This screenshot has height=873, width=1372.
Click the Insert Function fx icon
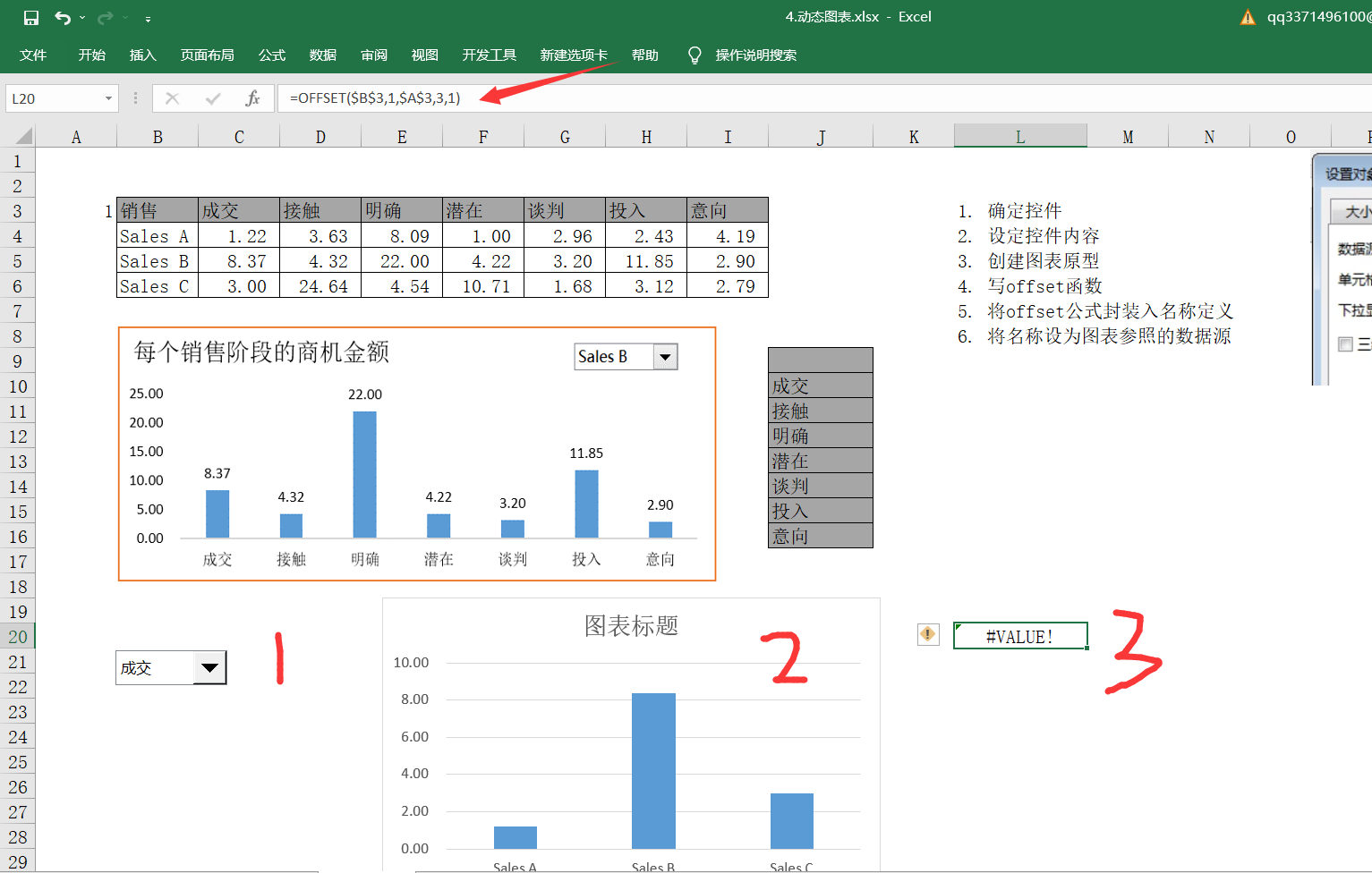tap(252, 98)
